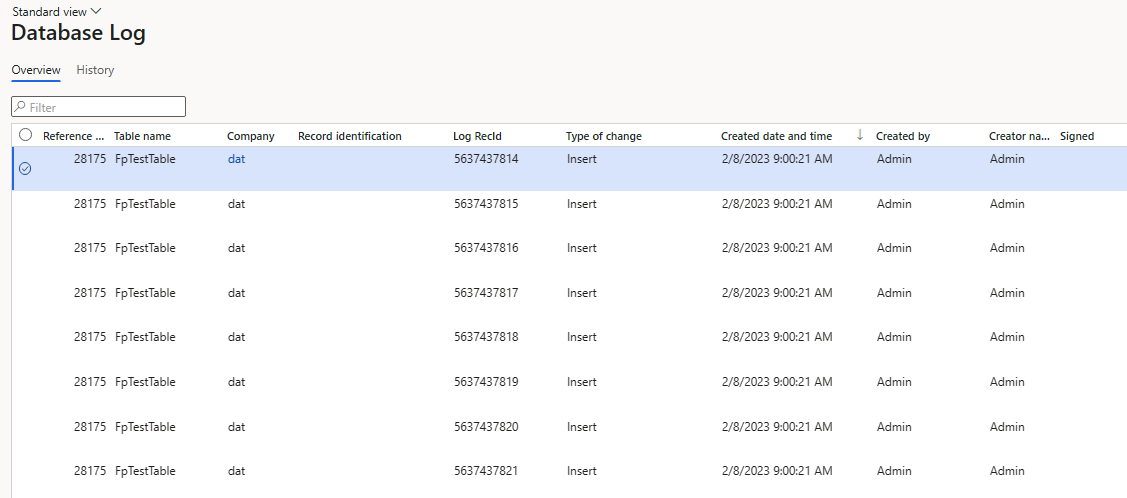Select Log RecId cell 5637437819
1127x498 pixels.
coord(486,382)
